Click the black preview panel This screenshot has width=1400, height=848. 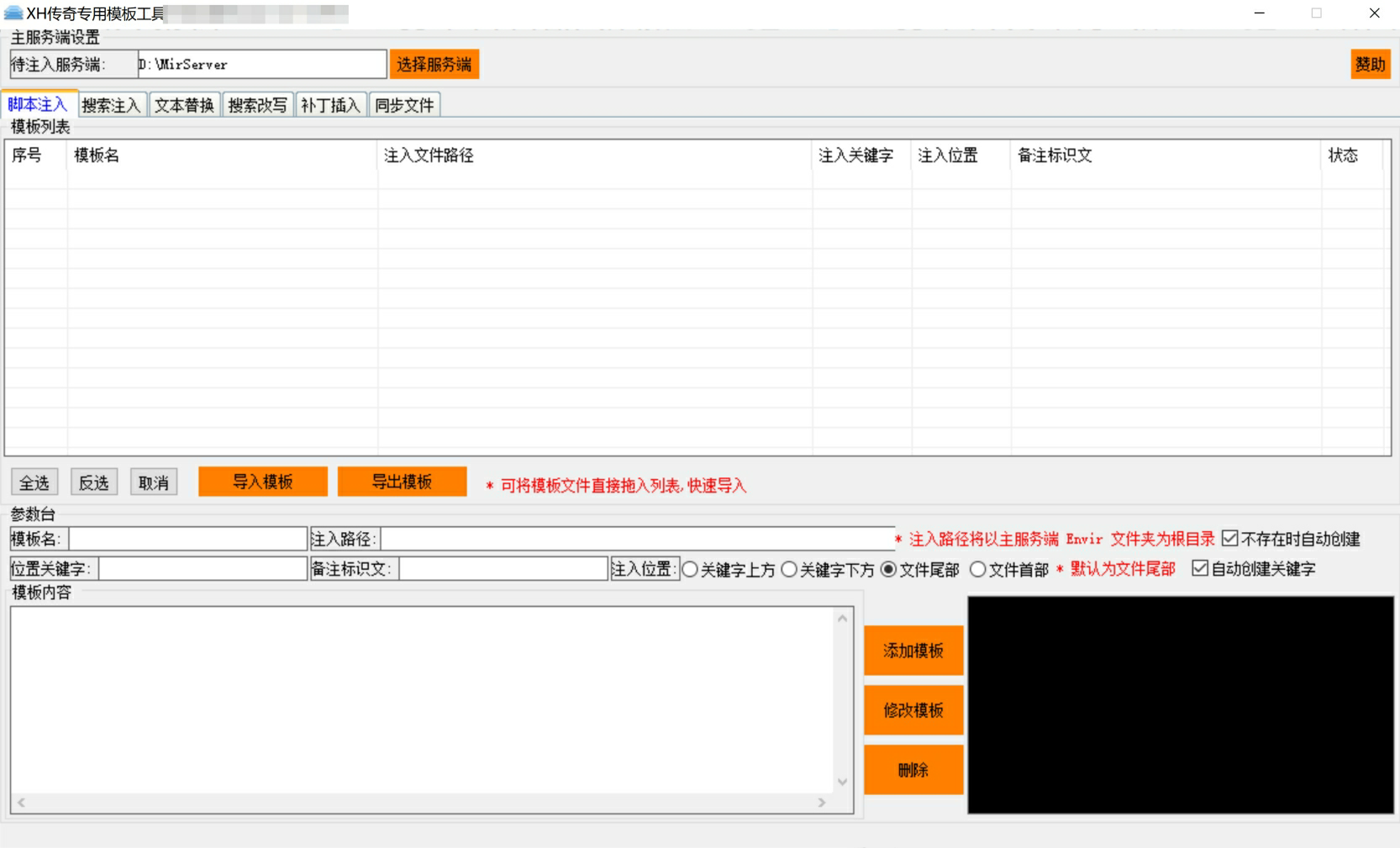[x=1181, y=705]
